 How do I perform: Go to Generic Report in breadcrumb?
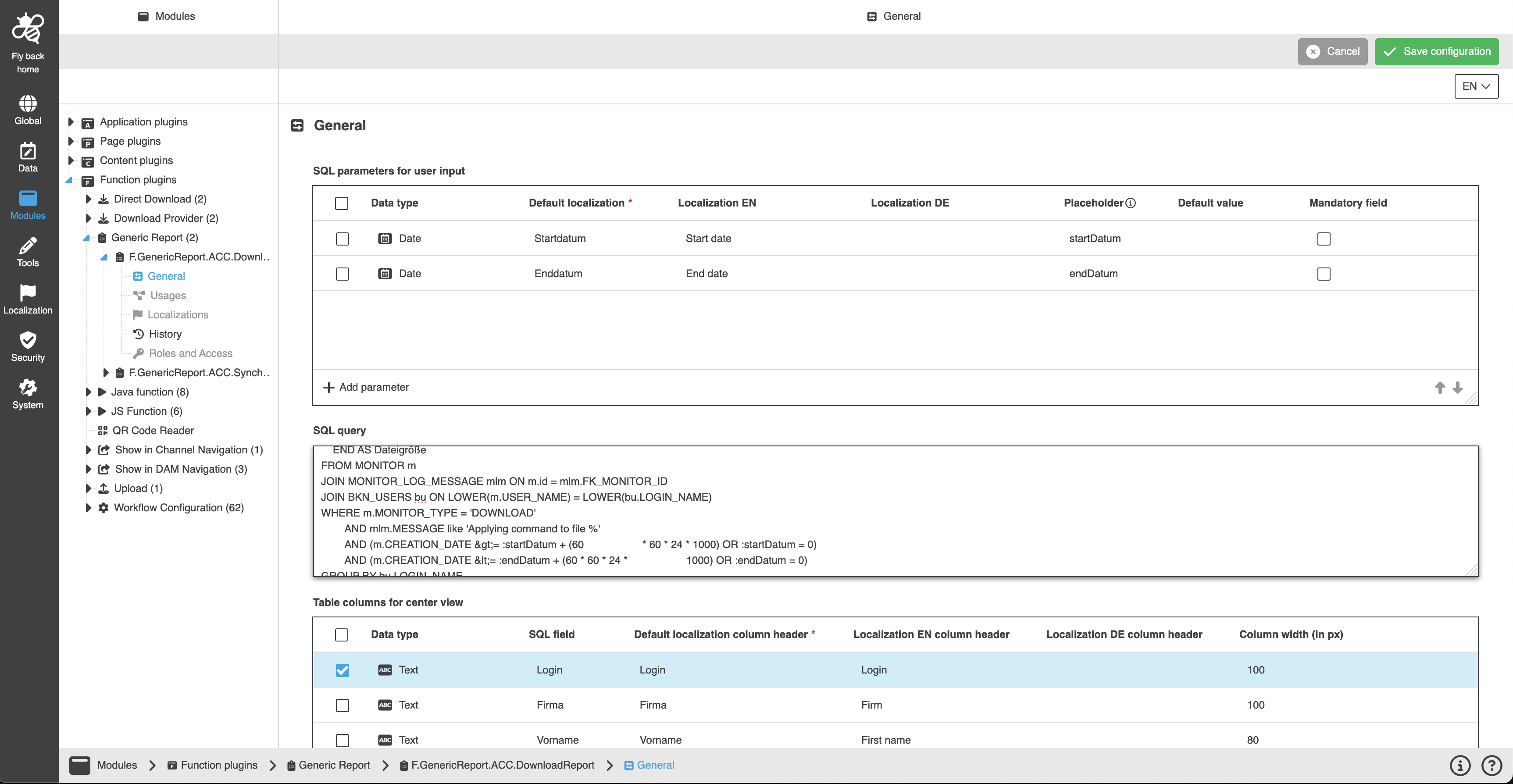click(334, 765)
